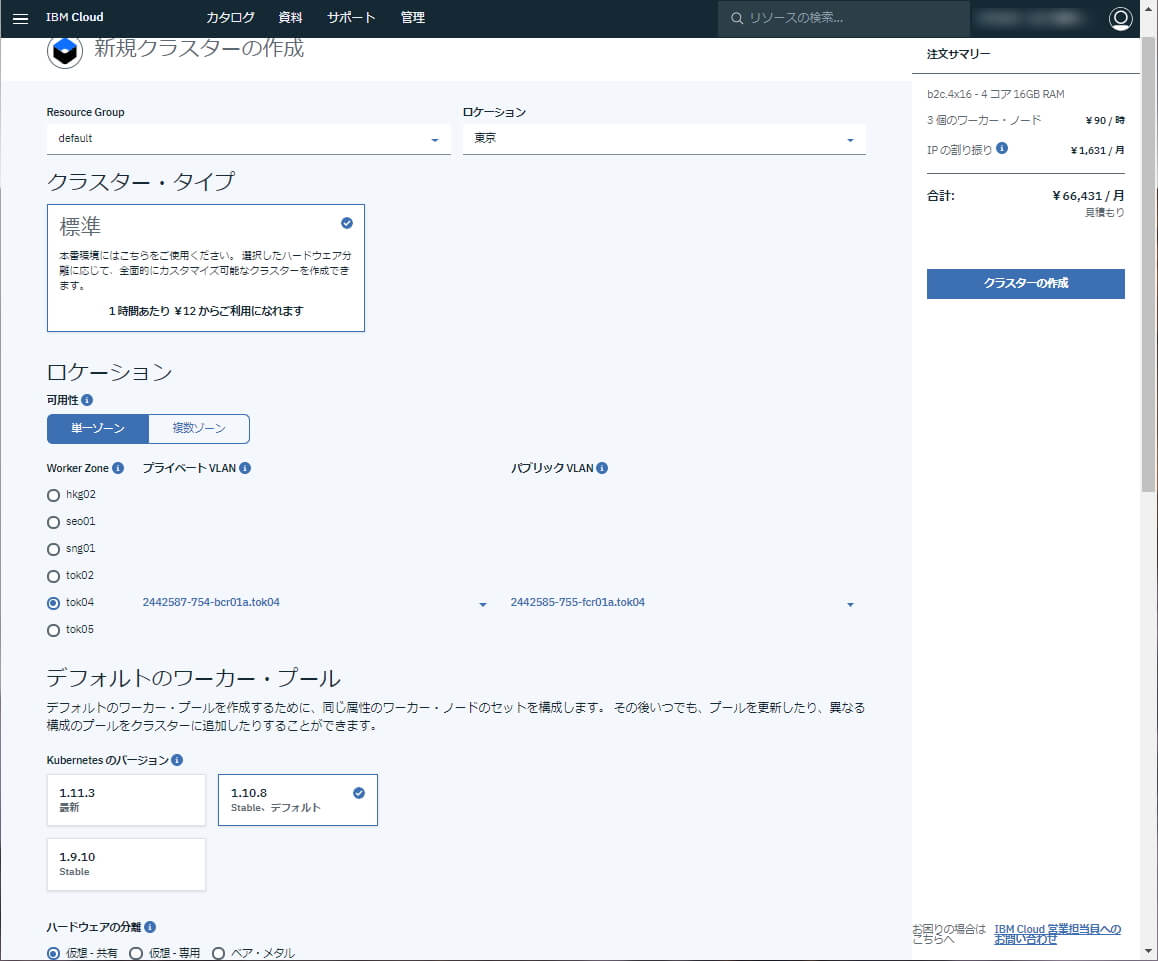Open IBM Cloud 営業担当員へのお問い合わせ link
This screenshot has height=961, width=1158.
(1057, 934)
